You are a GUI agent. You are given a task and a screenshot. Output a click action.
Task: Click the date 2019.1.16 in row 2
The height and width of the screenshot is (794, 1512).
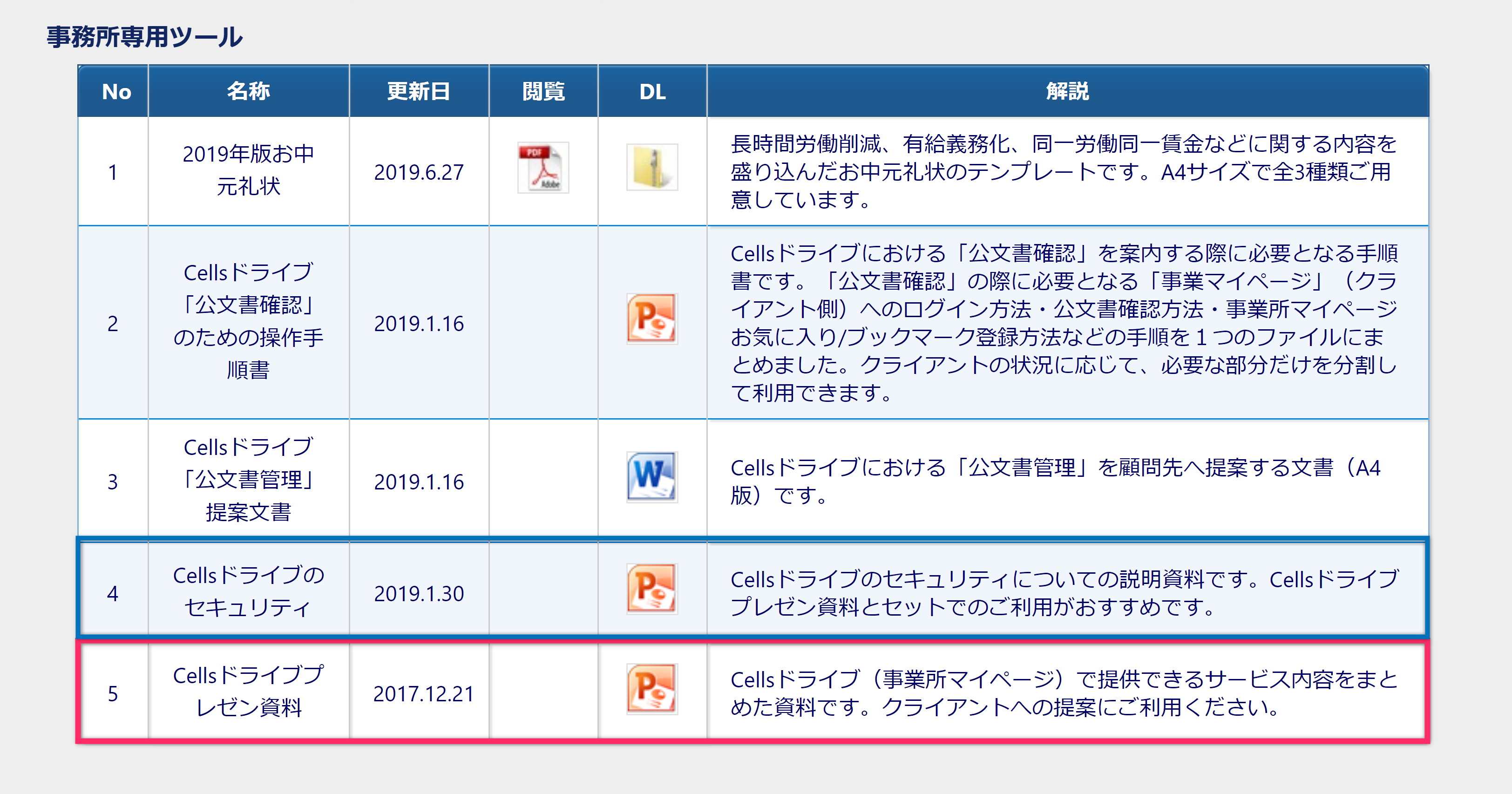coord(419,323)
